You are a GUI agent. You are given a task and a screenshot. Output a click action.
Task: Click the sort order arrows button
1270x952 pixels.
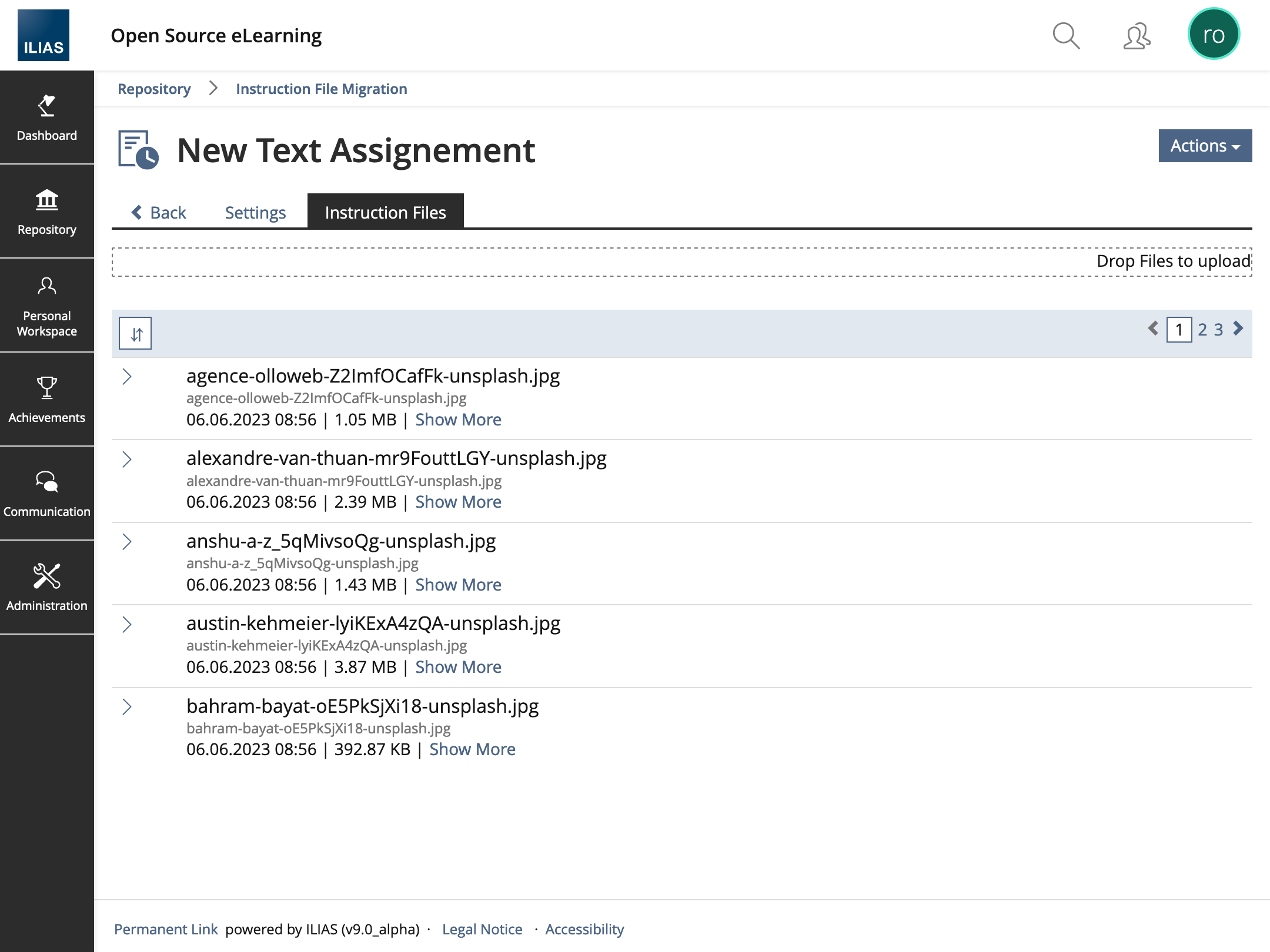pos(135,333)
